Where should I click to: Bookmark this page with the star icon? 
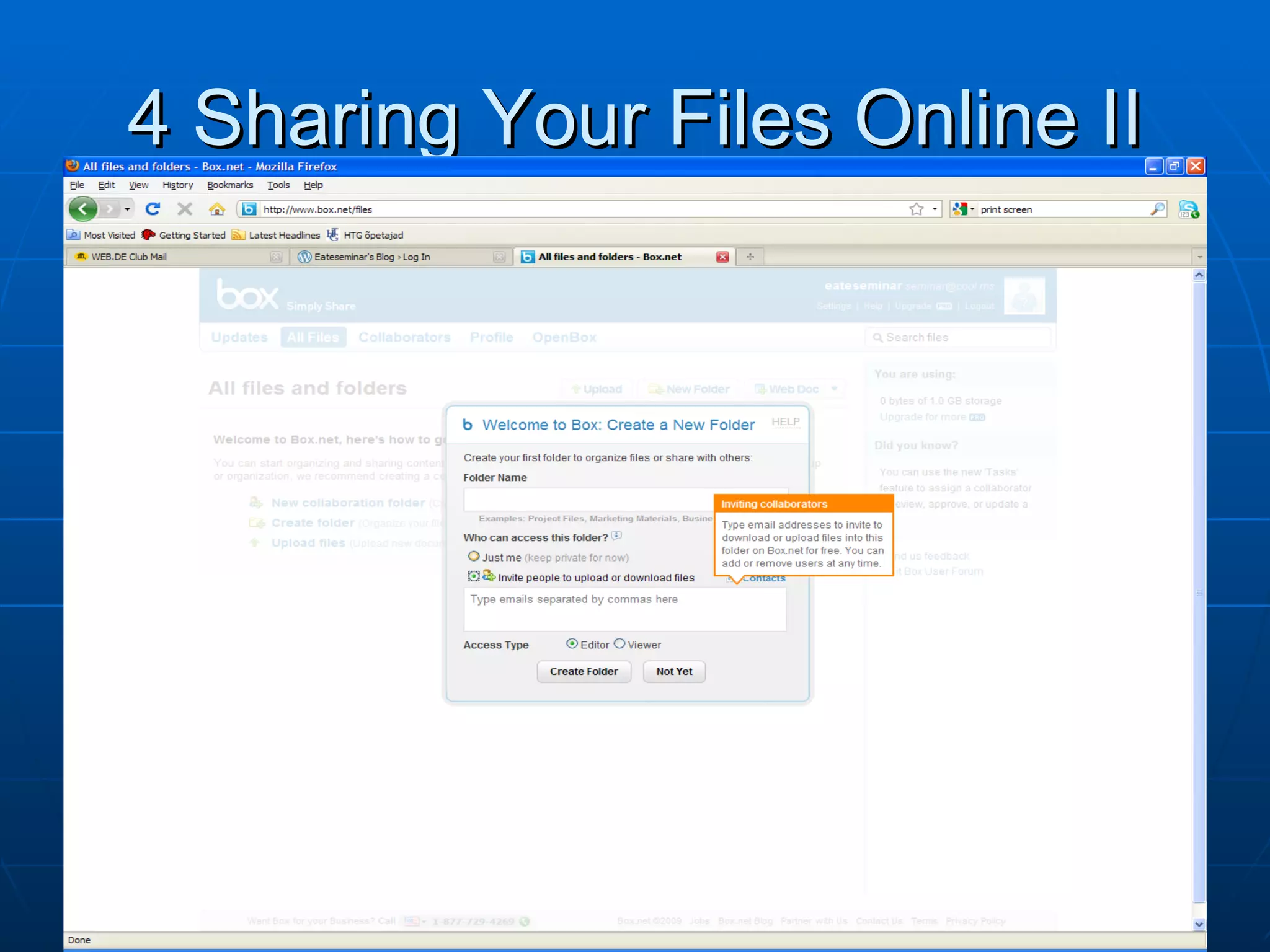(x=917, y=209)
